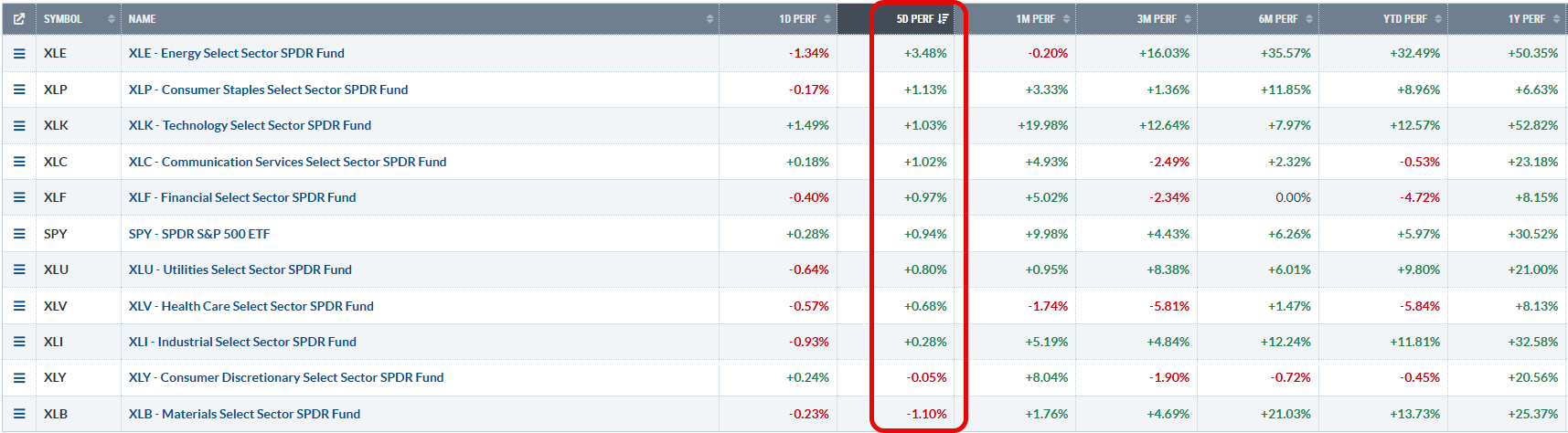Sort by 1M PERF column header
This screenshot has height=433, width=1568.
[x=1042, y=18]
